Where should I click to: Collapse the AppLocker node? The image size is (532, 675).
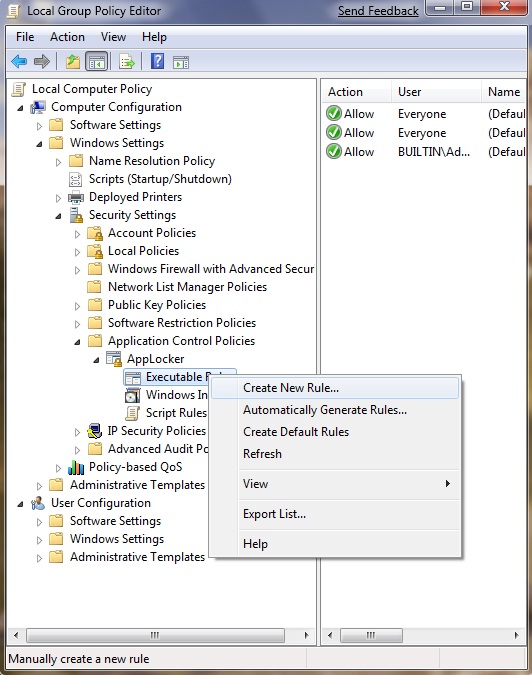[96, 360]
